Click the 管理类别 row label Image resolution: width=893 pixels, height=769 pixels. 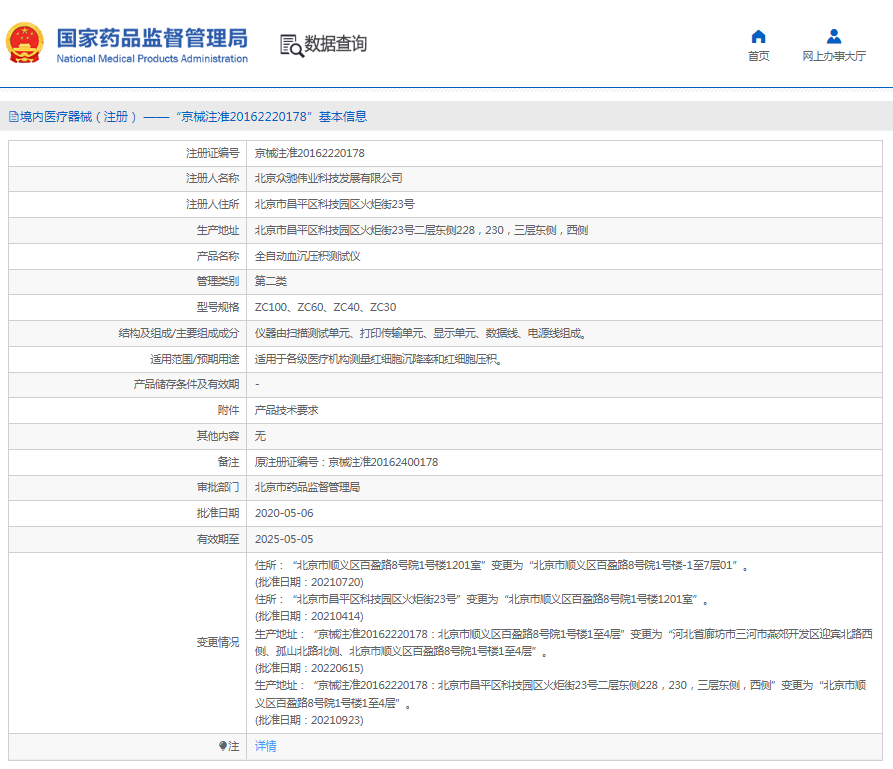coord(218,281)
